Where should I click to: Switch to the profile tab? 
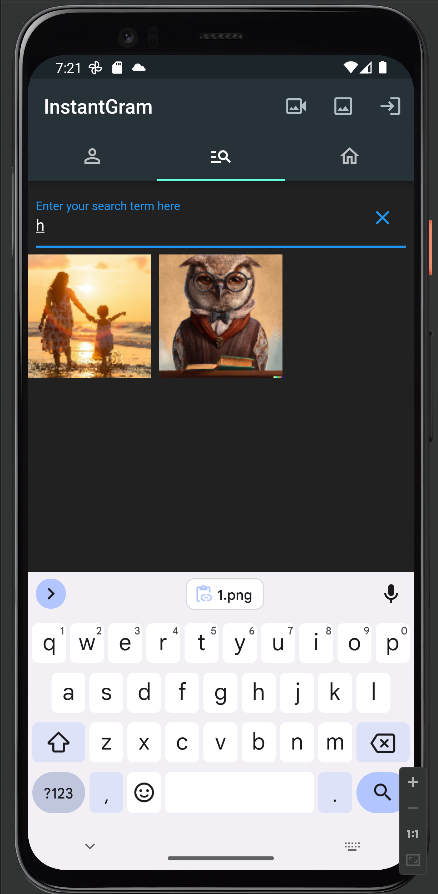click(92, 156)
